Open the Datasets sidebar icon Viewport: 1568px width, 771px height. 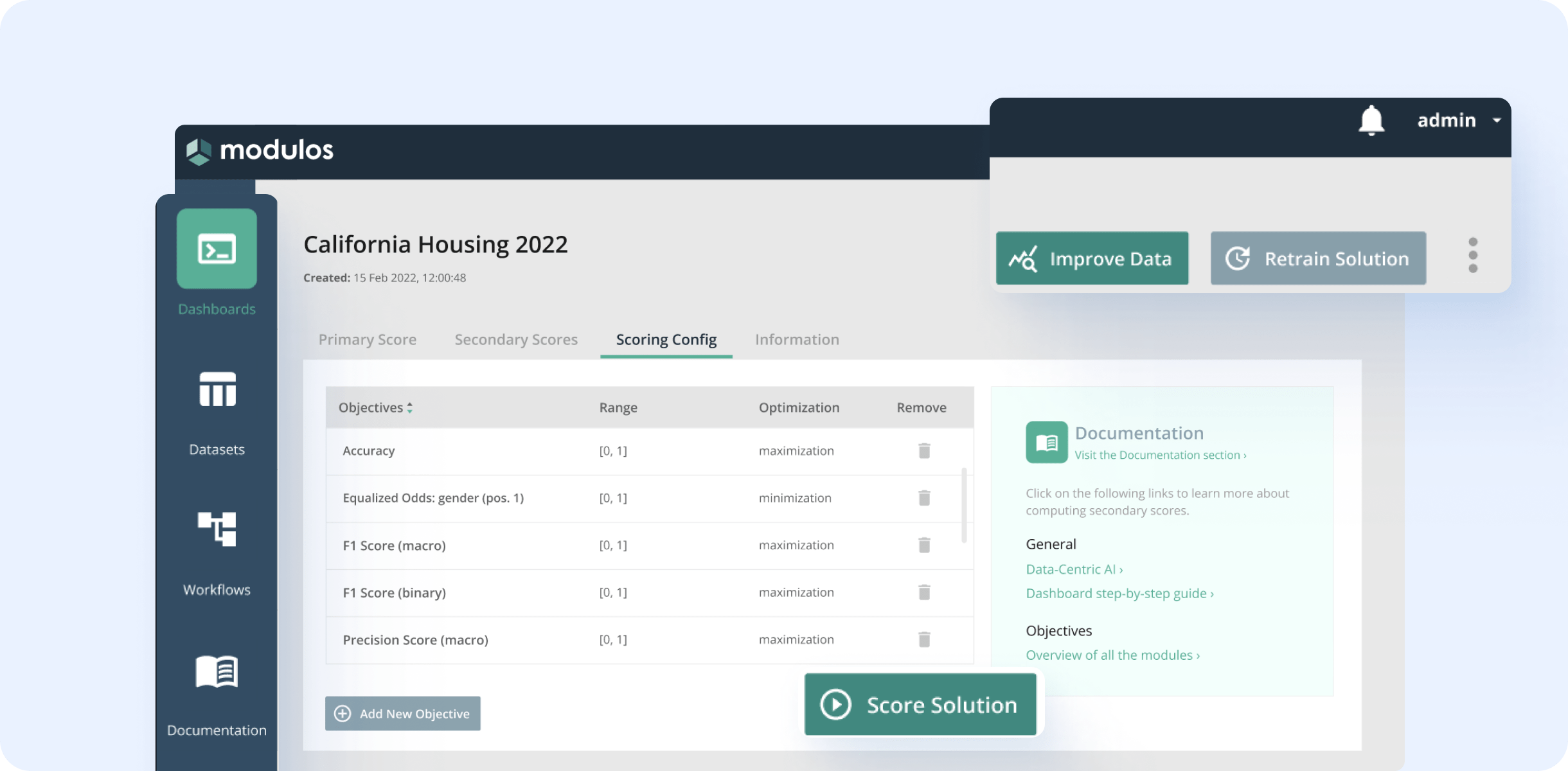coord(217,390)
